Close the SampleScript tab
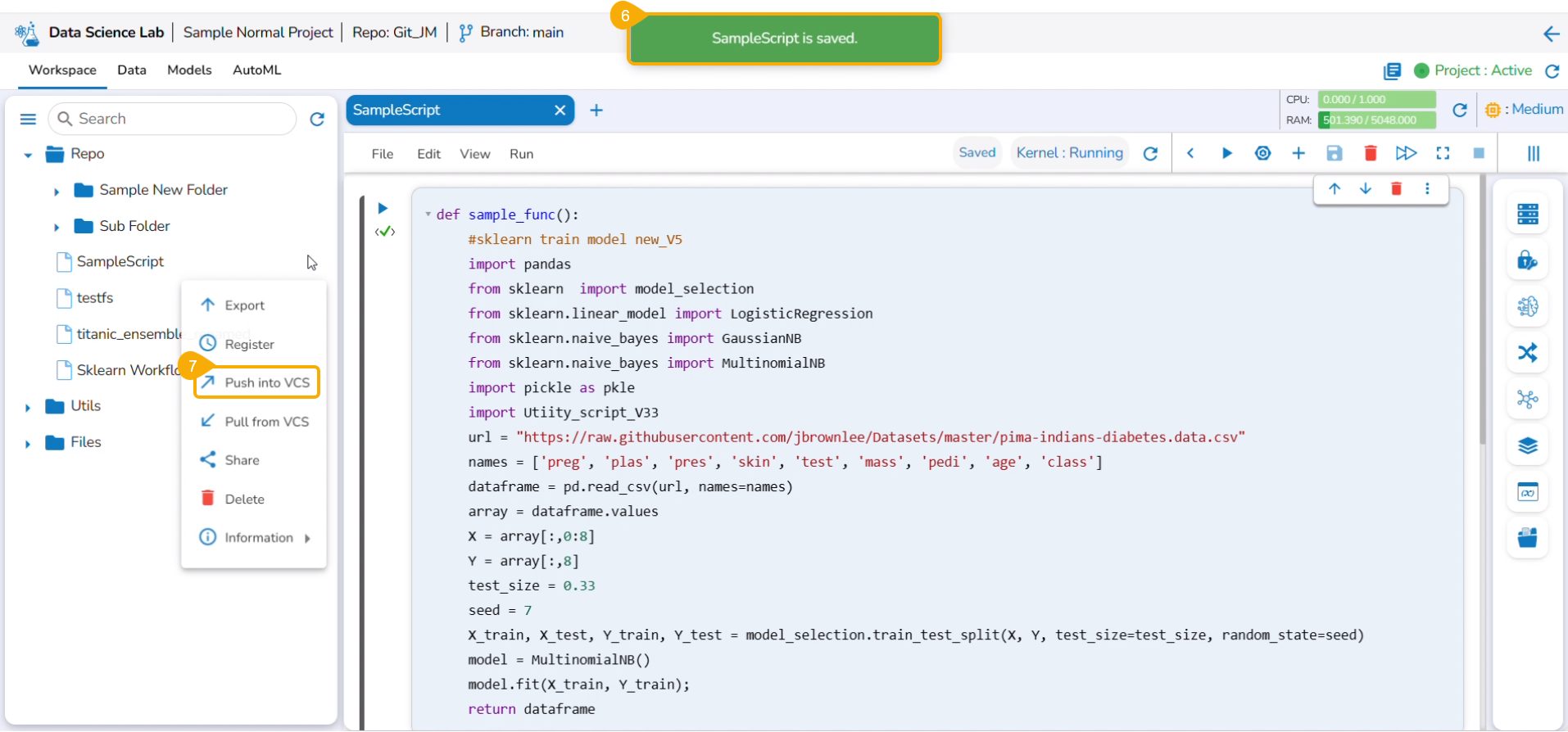The image size is (1568, 732). 560,111
